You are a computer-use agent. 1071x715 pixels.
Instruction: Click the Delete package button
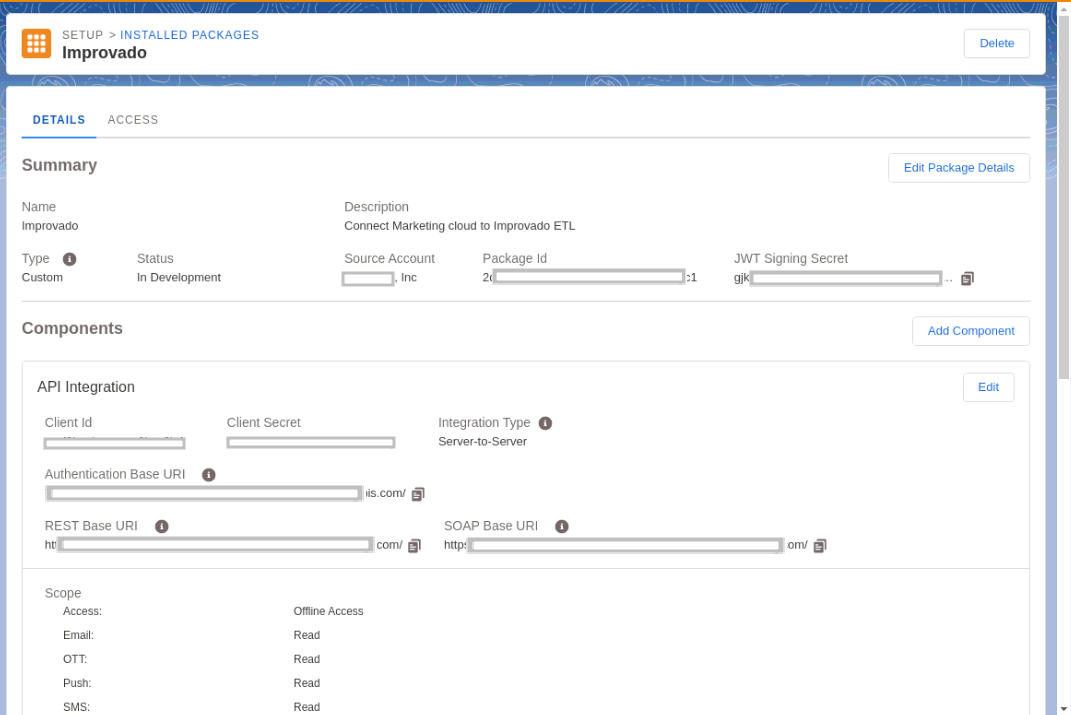(995, 43)
